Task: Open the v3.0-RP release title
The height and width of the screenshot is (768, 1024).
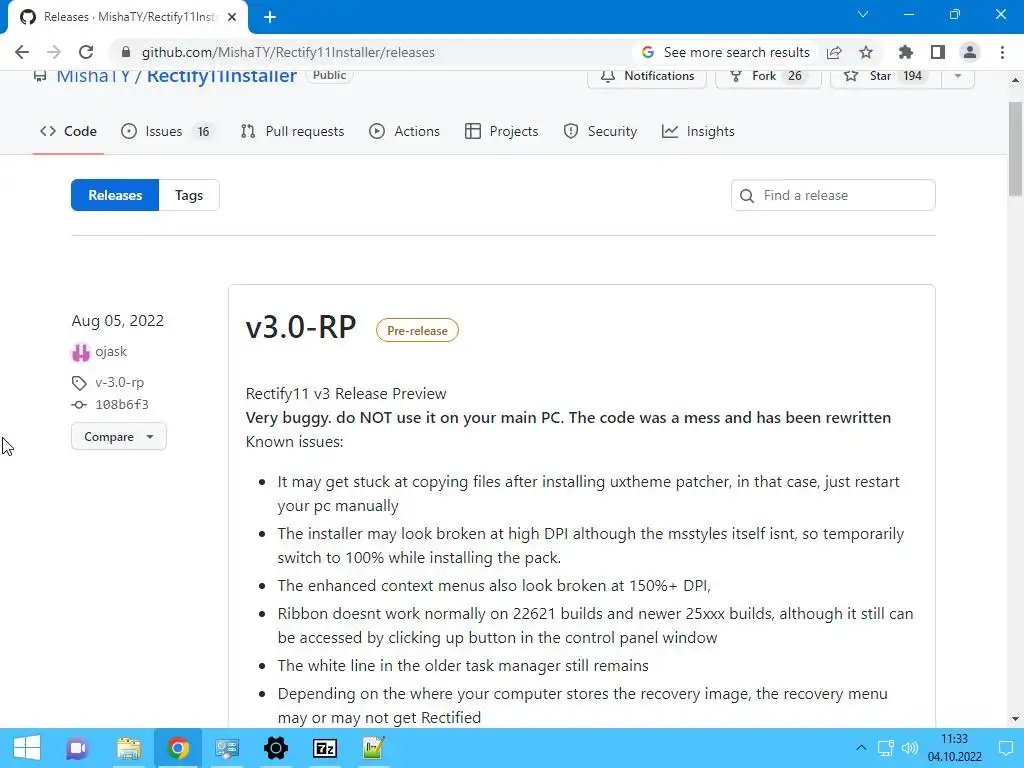Action: pyautogui.click(x=301, y=327)
